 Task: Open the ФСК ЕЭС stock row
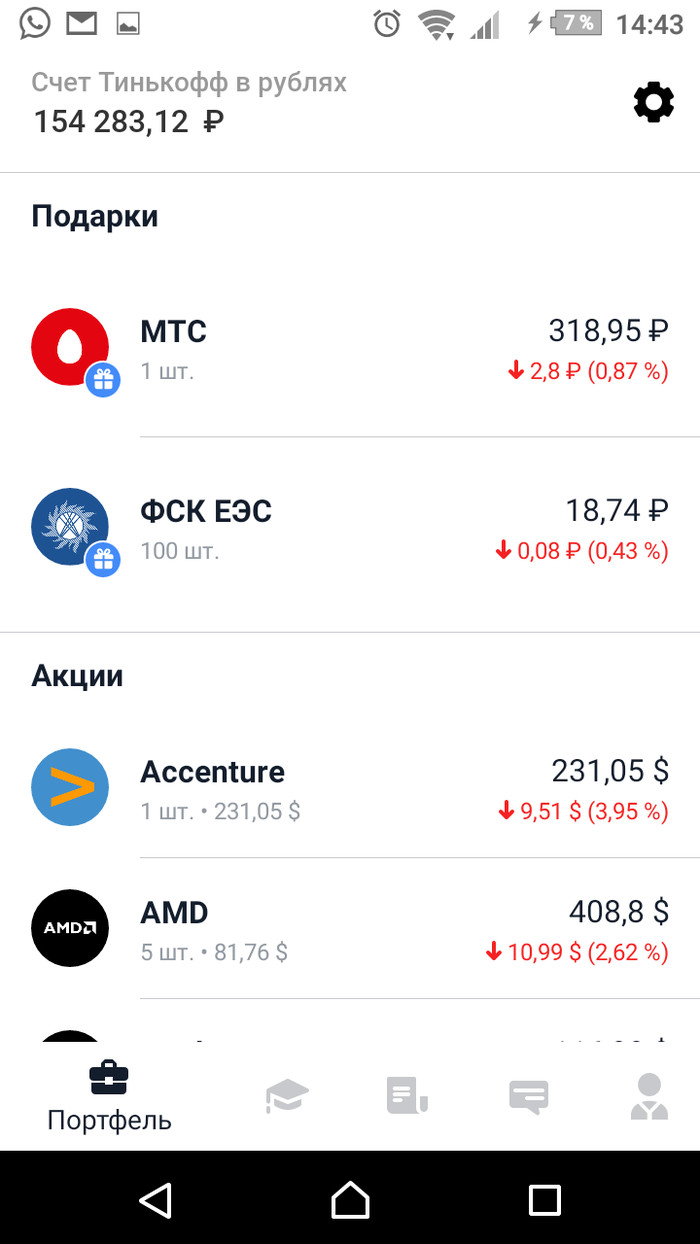pyautogui.click(x=400, y=528)
